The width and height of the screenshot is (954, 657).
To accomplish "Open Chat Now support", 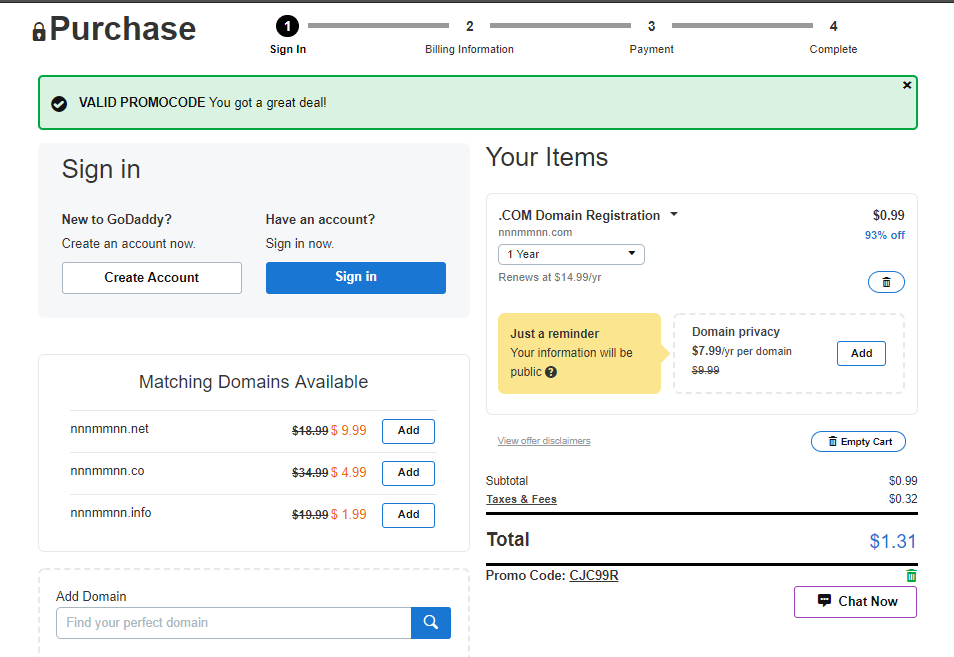I will (855, 602).
